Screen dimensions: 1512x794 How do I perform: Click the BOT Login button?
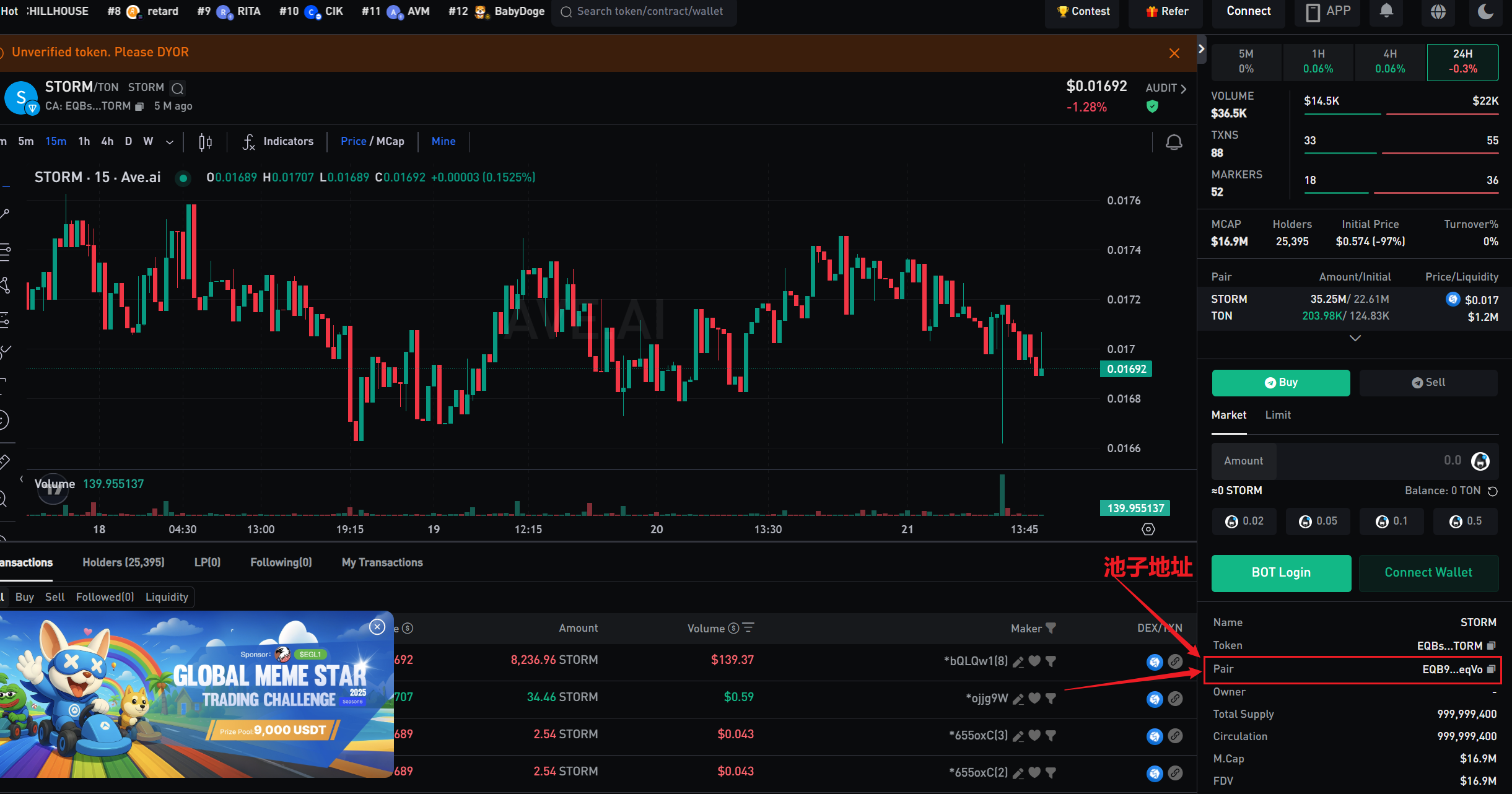click(x=1281, y=573)
